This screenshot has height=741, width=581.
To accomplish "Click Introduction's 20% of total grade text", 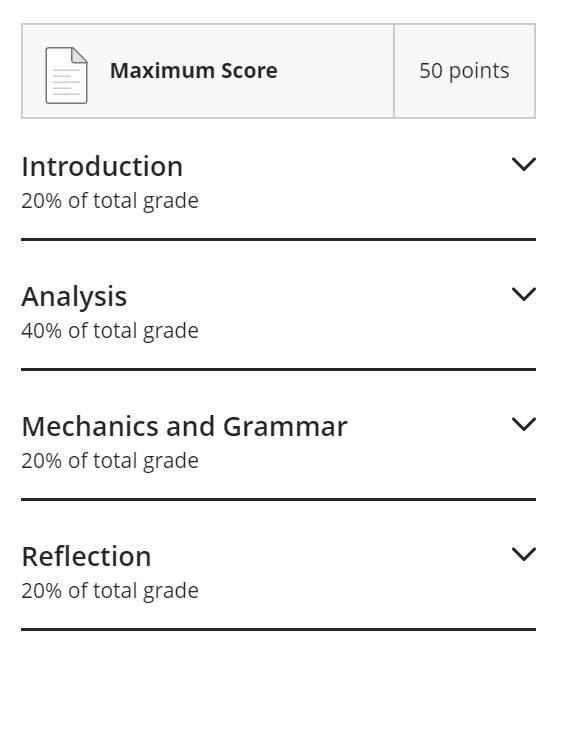I will point(110,201).
